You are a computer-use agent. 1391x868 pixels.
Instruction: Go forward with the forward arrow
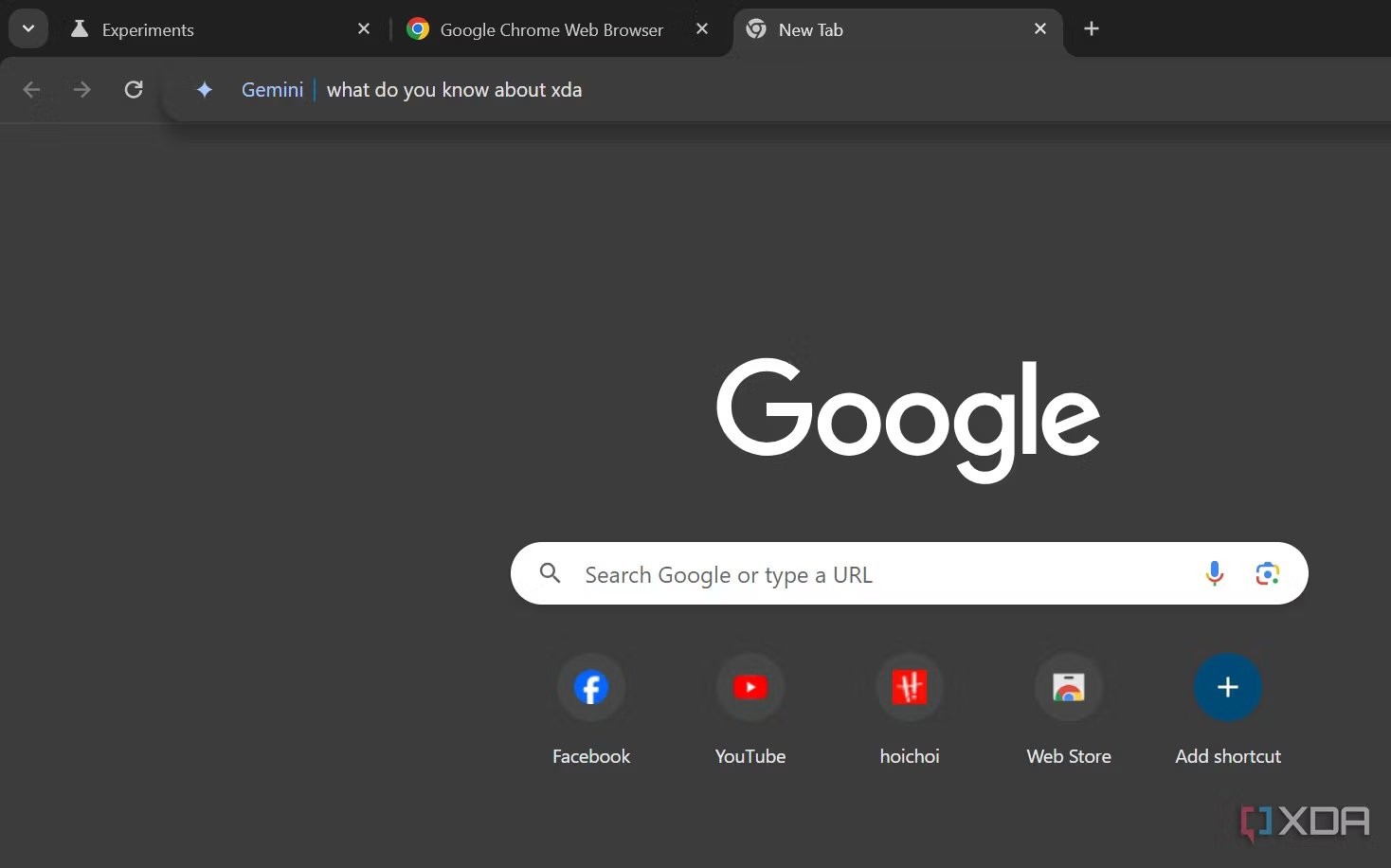tap(82, 90)
